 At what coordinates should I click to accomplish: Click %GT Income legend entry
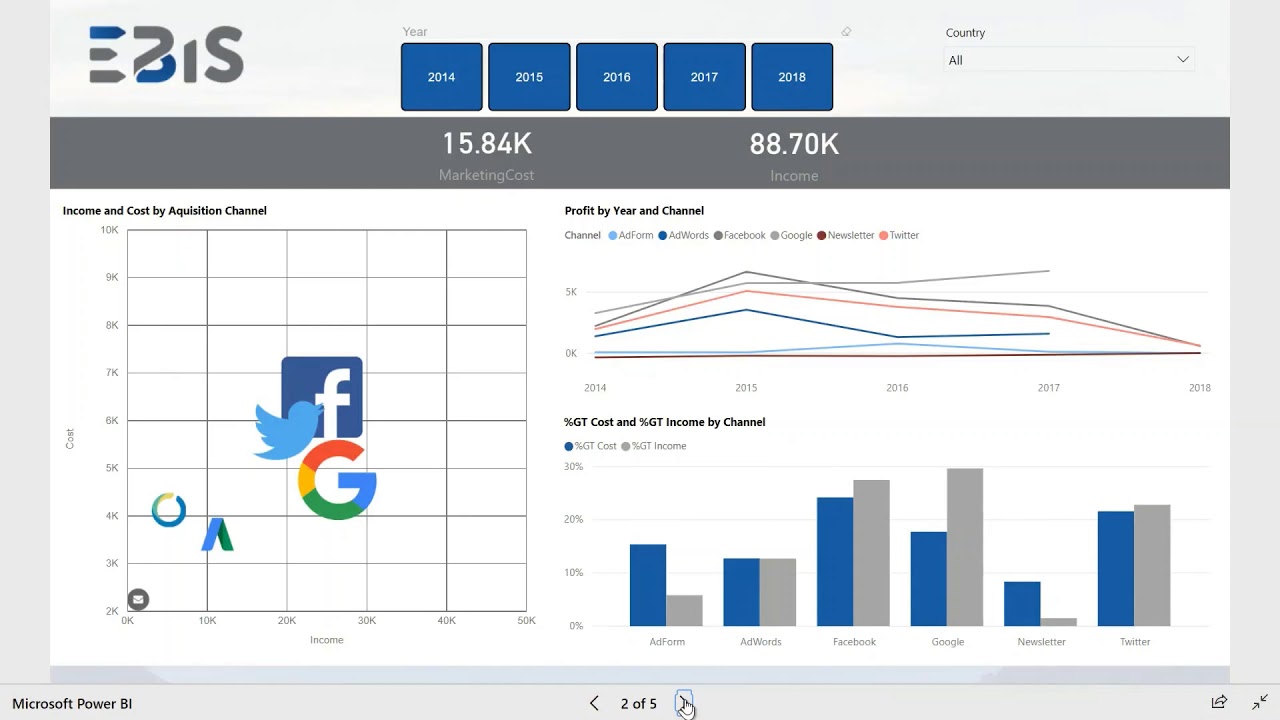[654, 446]
